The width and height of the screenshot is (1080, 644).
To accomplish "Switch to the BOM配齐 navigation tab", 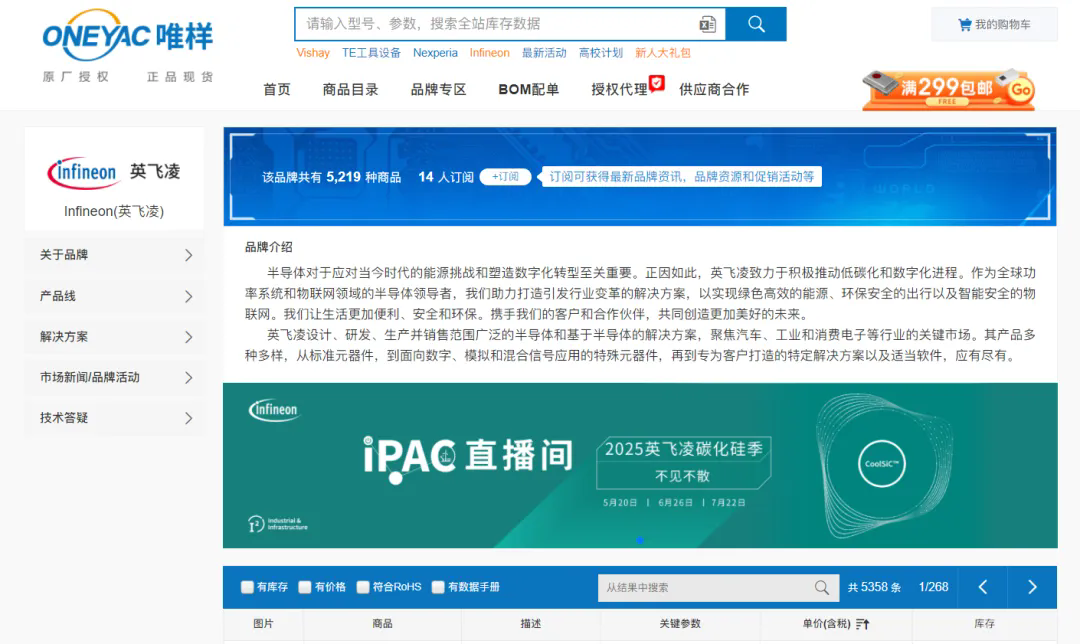I will click(x=528, y=89).
